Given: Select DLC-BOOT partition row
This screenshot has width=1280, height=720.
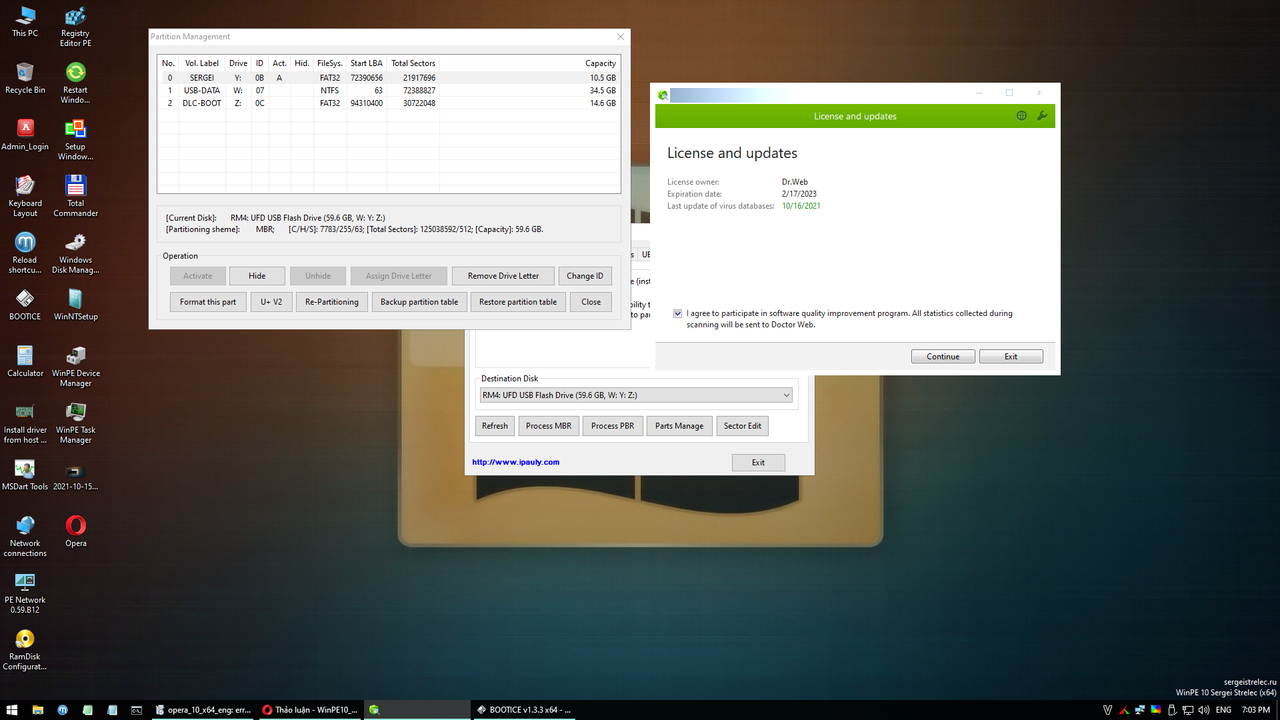Looking at the screenshot, I should [x=389, y=103].
